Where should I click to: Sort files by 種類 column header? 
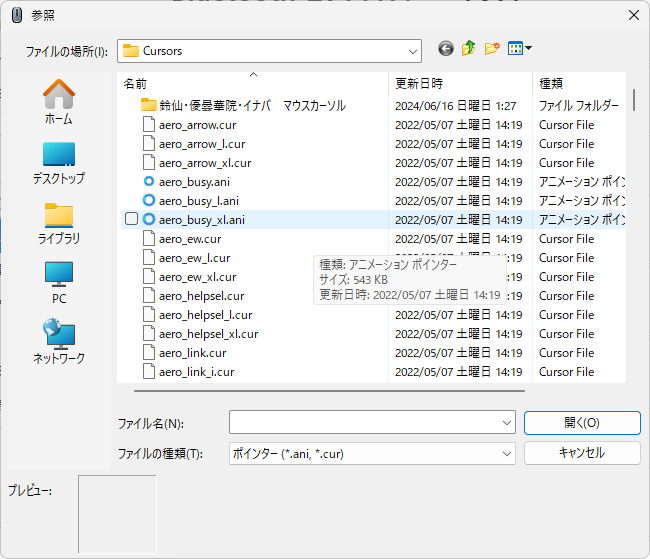[579, 83]
